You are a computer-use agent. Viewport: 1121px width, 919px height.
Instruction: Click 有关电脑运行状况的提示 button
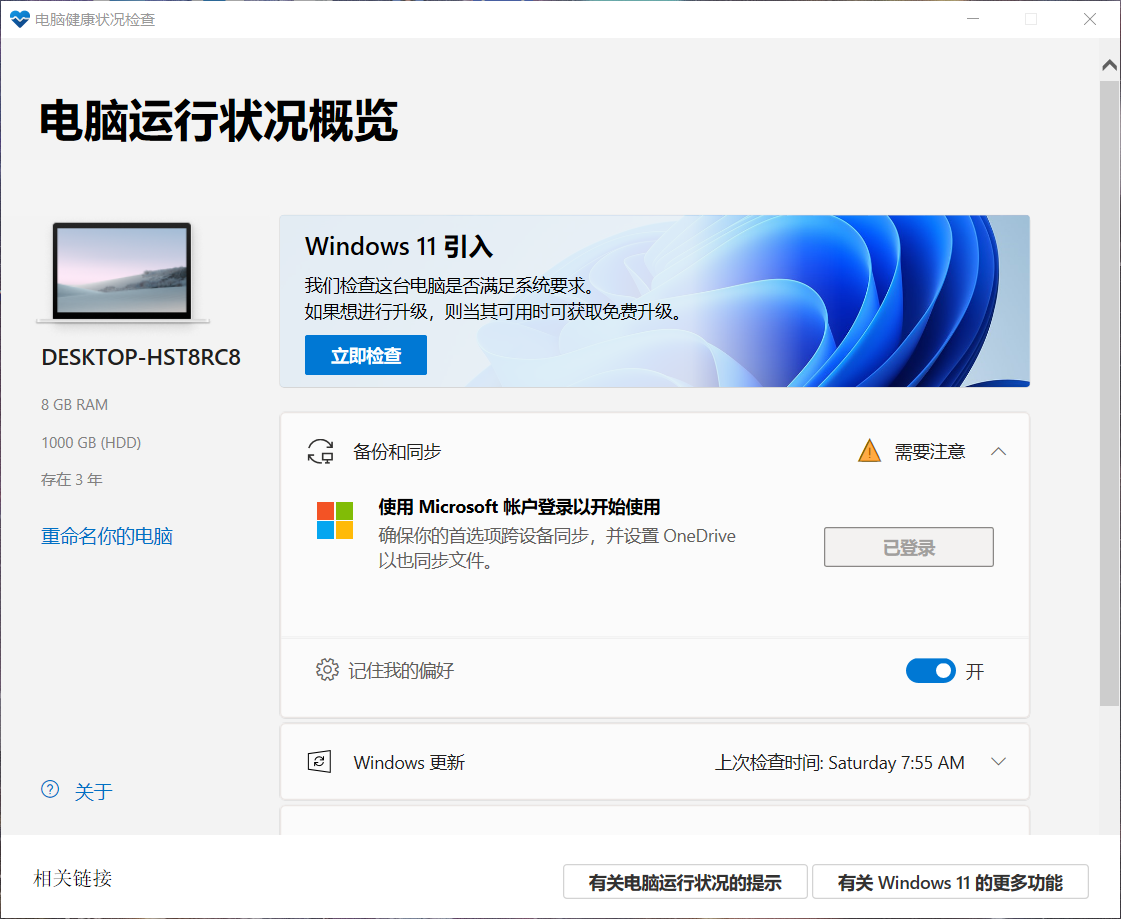[686, 881]
